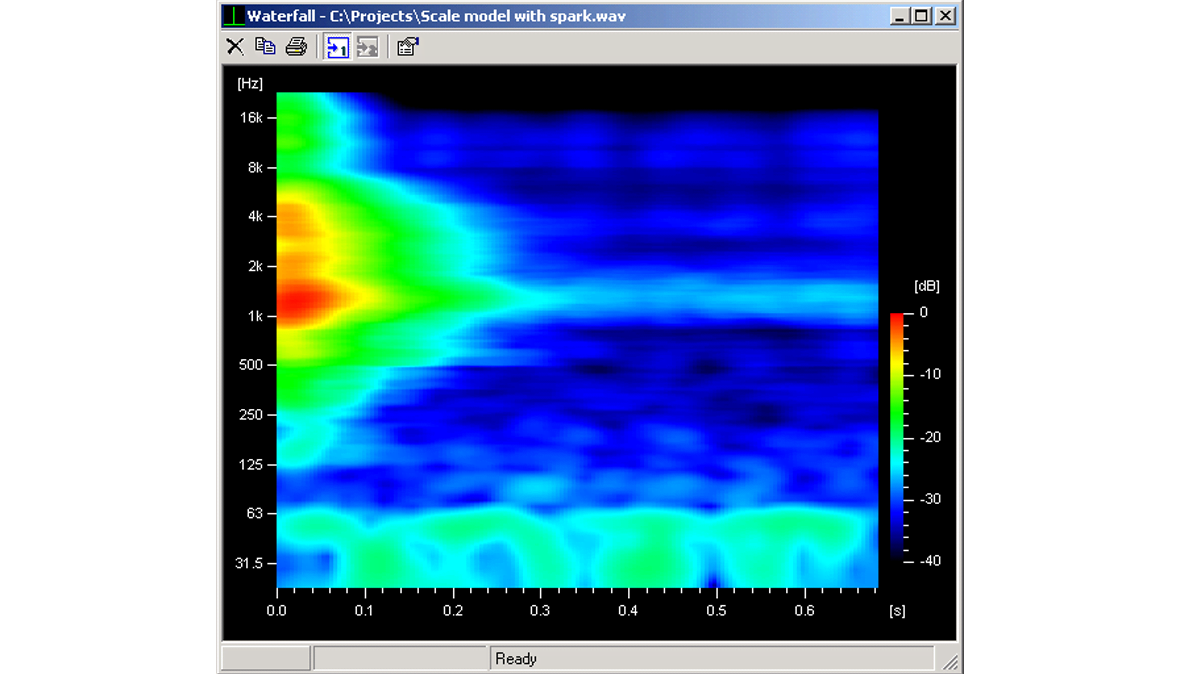This screenshot has width=1180, height=674.
Task: Copy the waterfall plot to clipboard
Action: [265, 46]
